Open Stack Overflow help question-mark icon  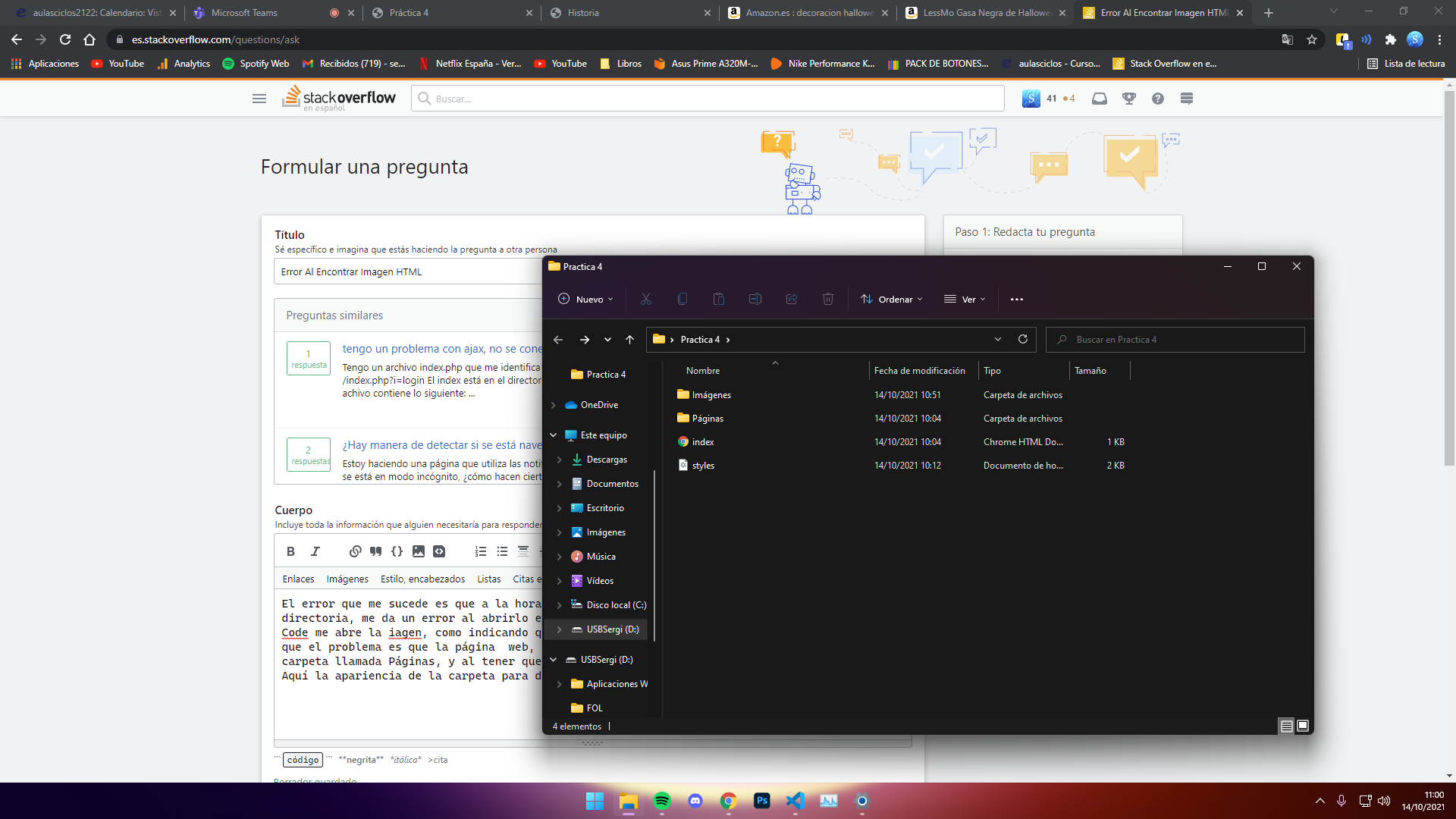pyautogui.click(x=1158, y=98)
